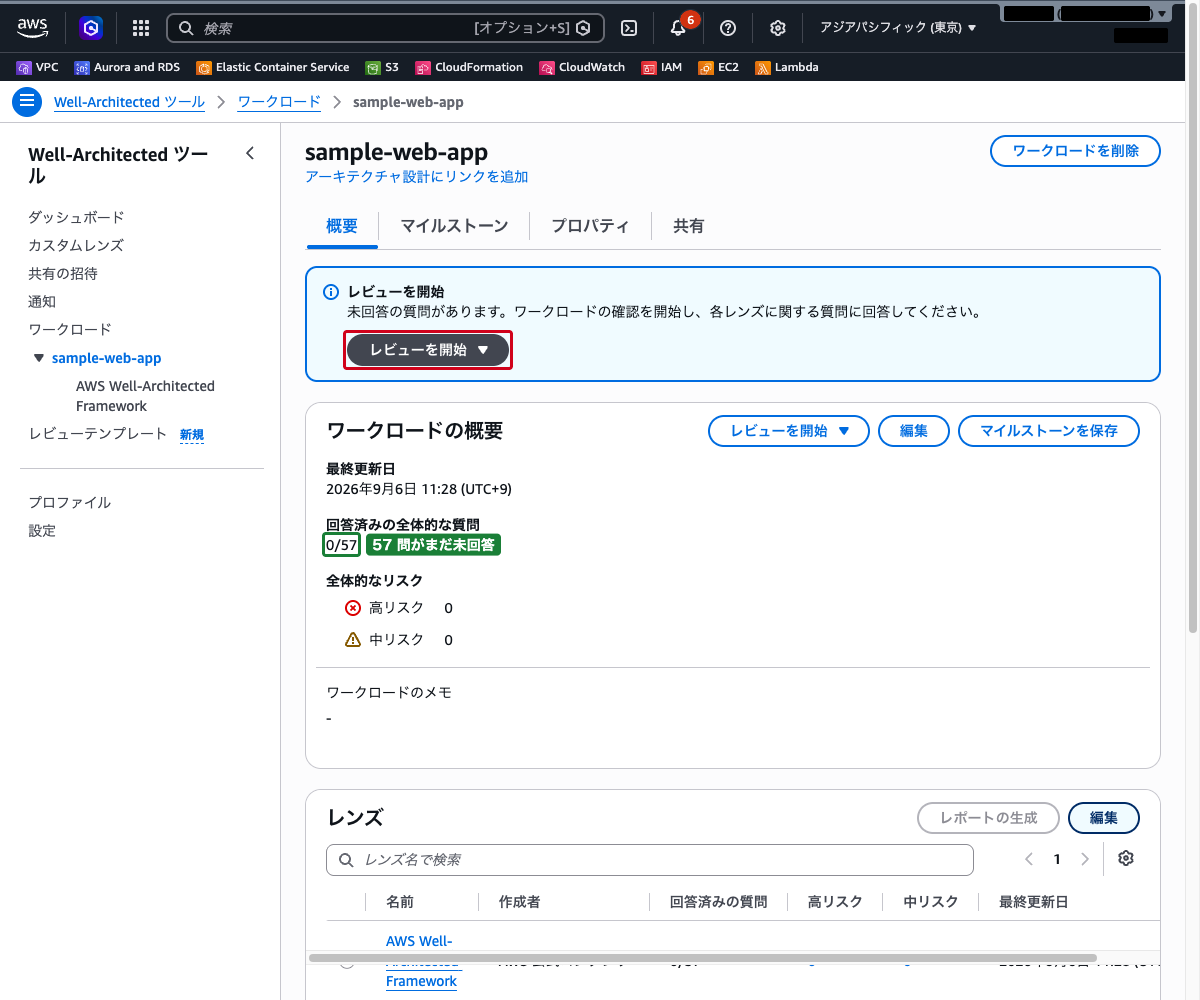
Task: Switch to 共有 tab
Action: [689, 226]
